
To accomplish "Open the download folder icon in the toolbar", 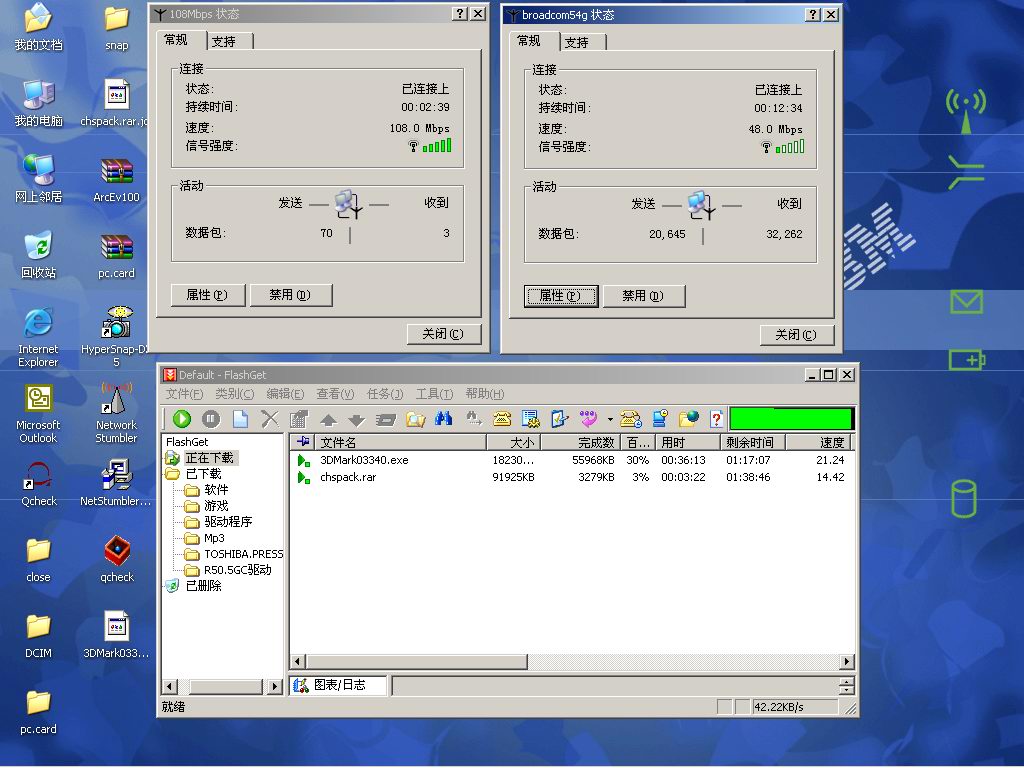I will (x=415, y=419).
